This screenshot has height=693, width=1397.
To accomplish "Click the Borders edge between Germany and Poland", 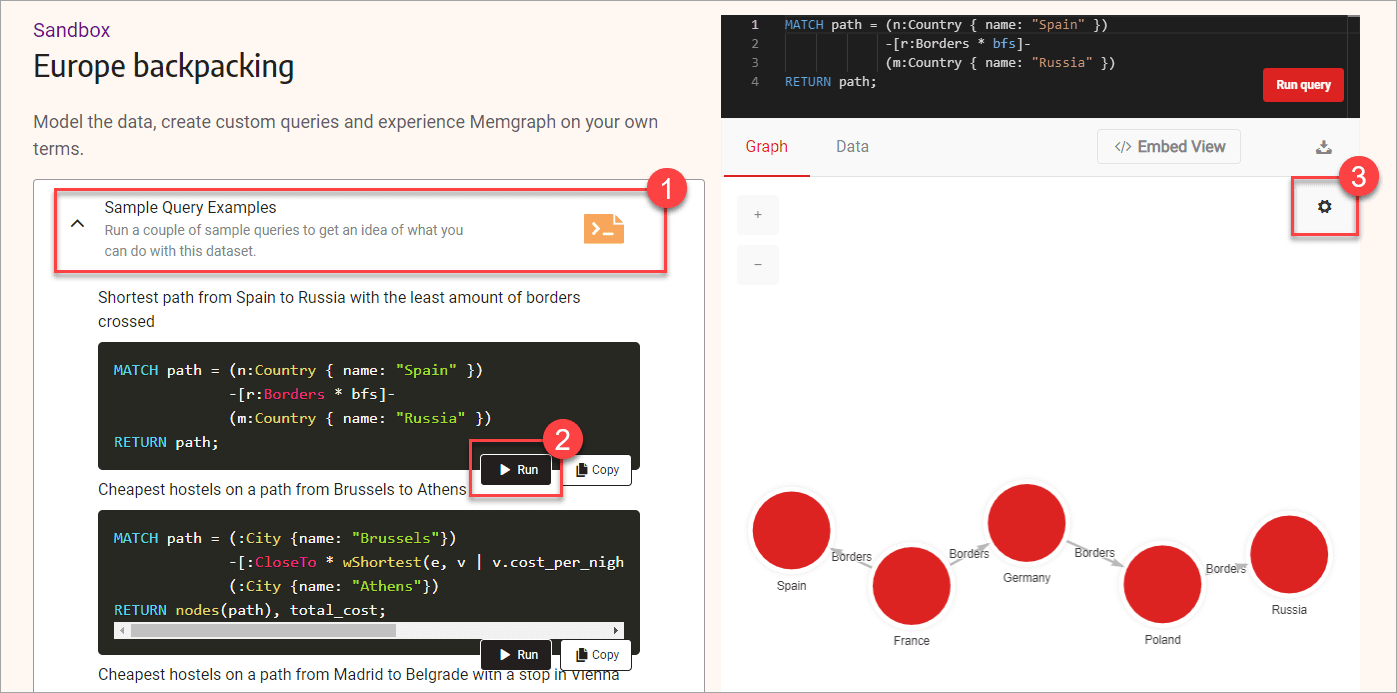I will point(1094,552).
